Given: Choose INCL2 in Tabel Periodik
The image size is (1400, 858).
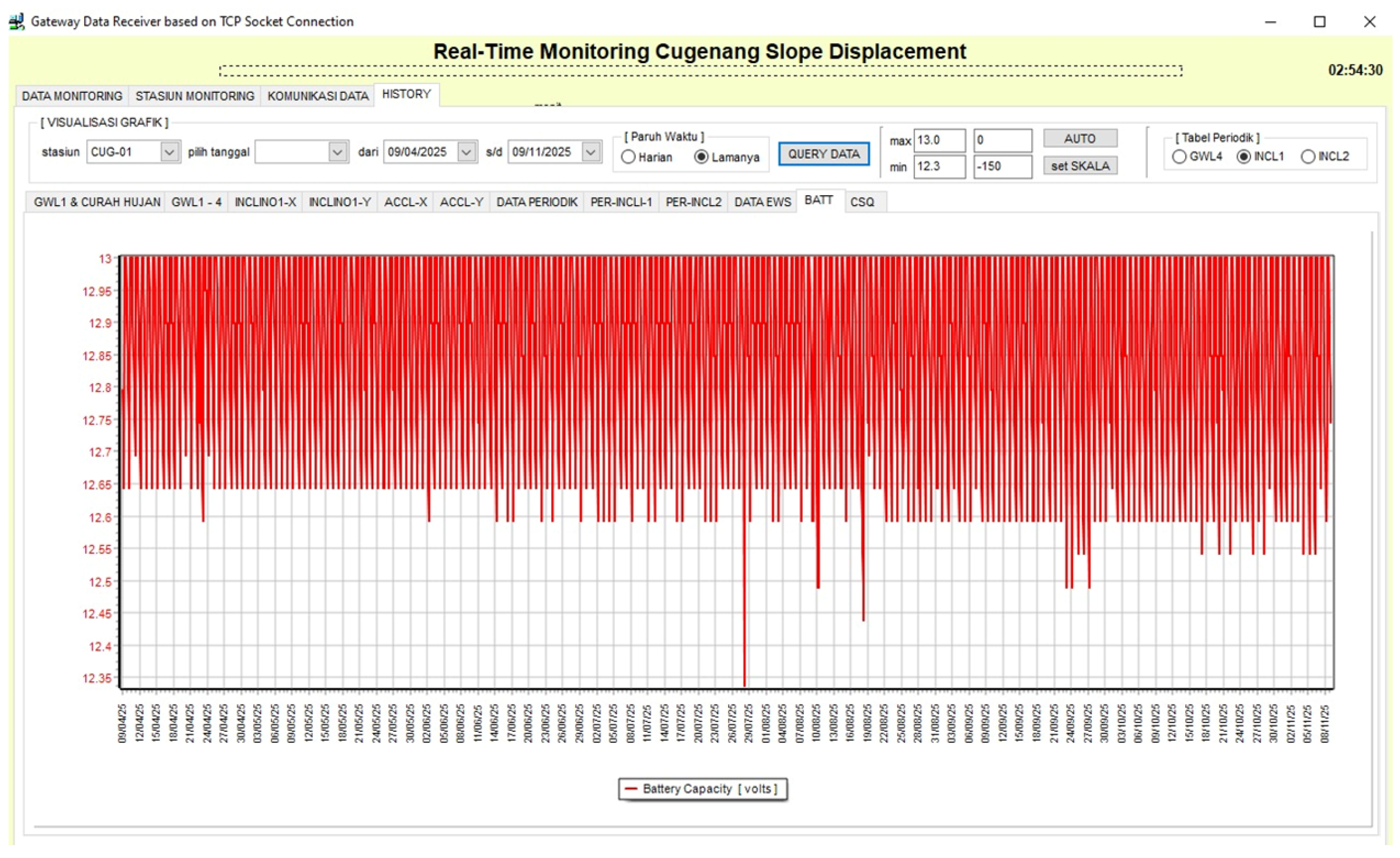Looking at the screenshot, I should [x=1308, y=157].
